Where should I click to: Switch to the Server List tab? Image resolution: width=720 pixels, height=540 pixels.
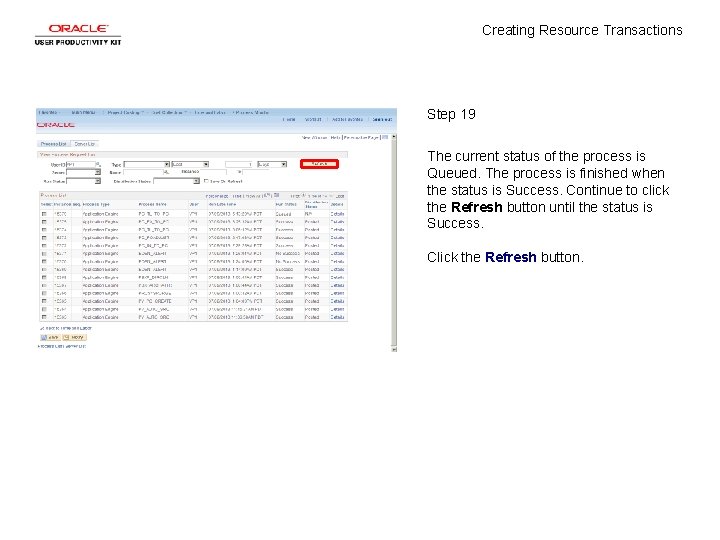point(84,144)
